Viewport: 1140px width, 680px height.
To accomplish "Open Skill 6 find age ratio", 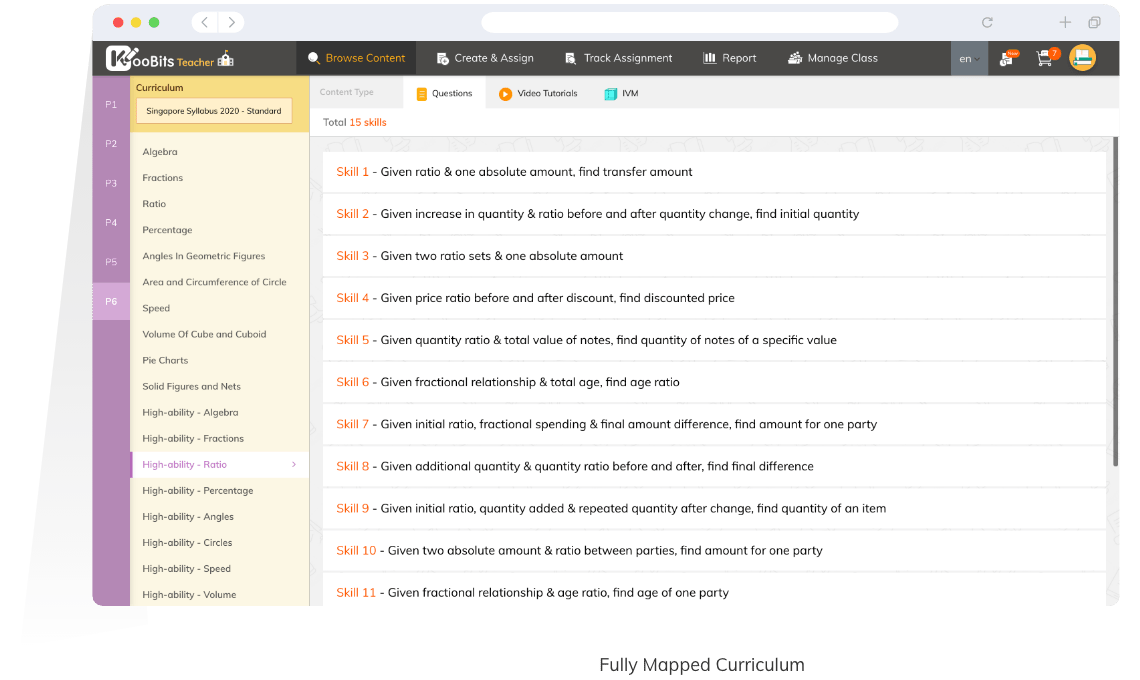I will (x=714, y=383).
